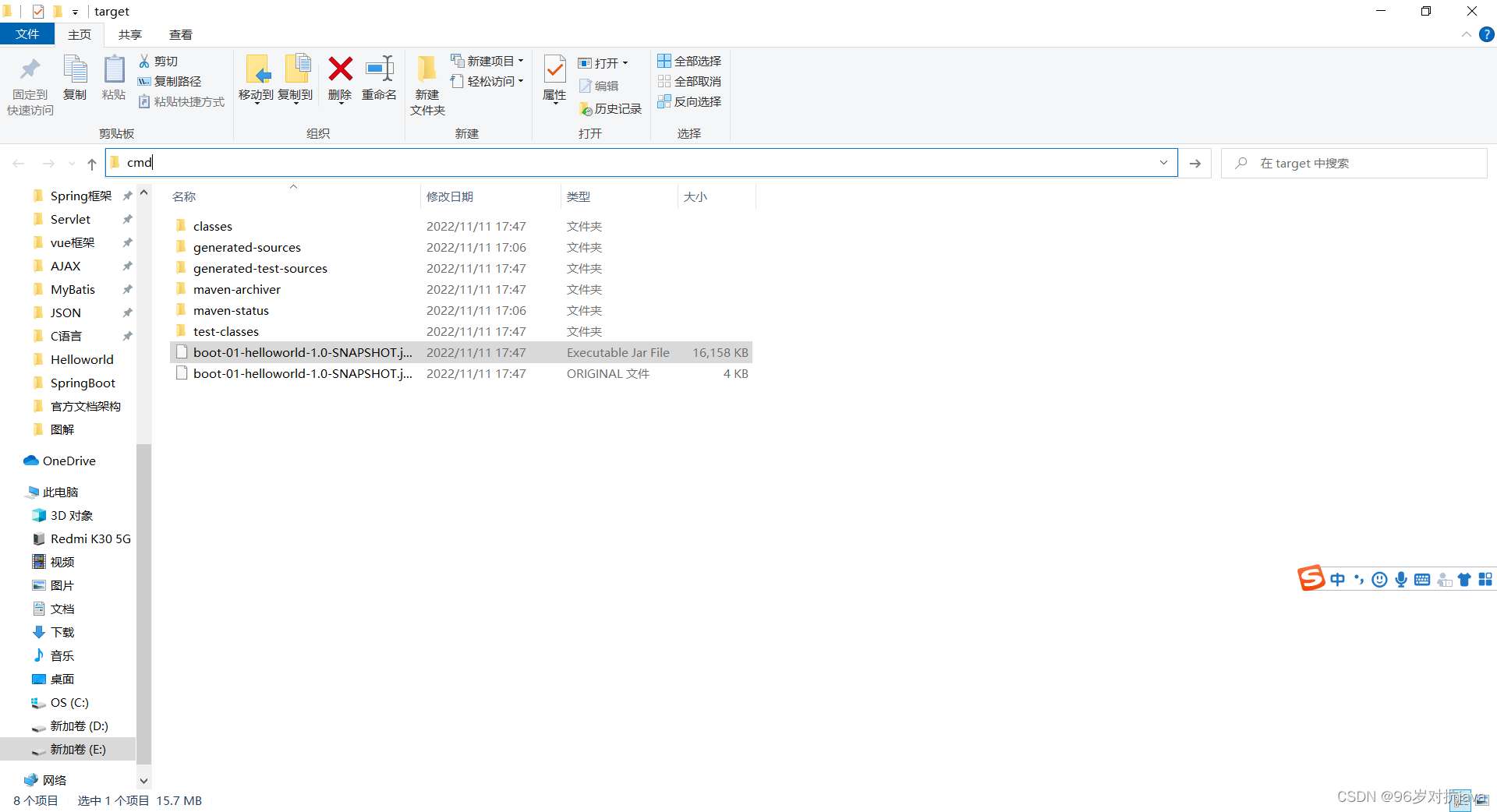Click Select none (全部取消)
This screenshot has height=812, width=1497.
point(689,81)
